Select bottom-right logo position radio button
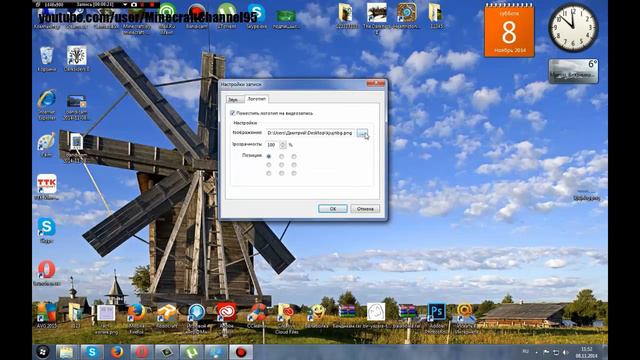Image resolution: width=640 pixels, height=360 pixels. [294, 173]
